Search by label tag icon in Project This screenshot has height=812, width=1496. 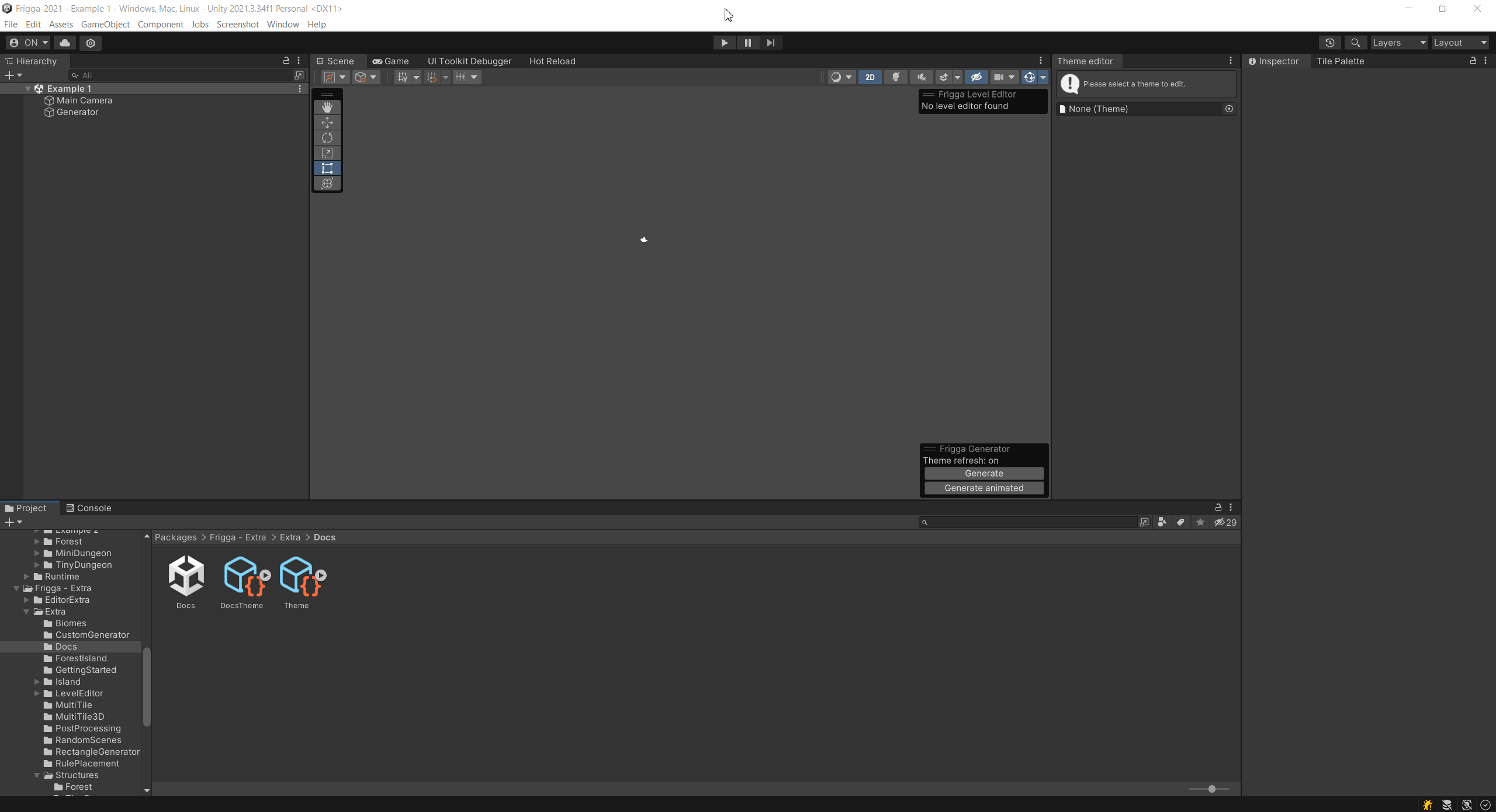[x=1180, y=522]
